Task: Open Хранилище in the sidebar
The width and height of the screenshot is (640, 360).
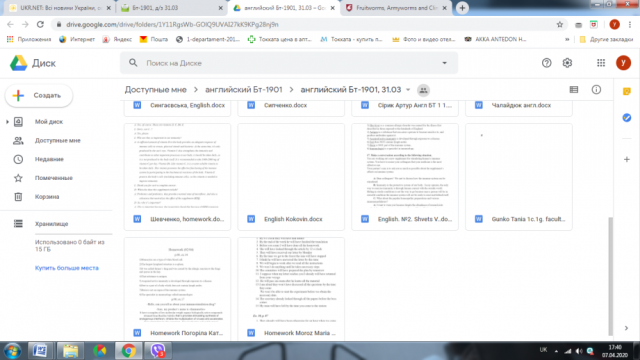Action: click(x=51, y=224)
